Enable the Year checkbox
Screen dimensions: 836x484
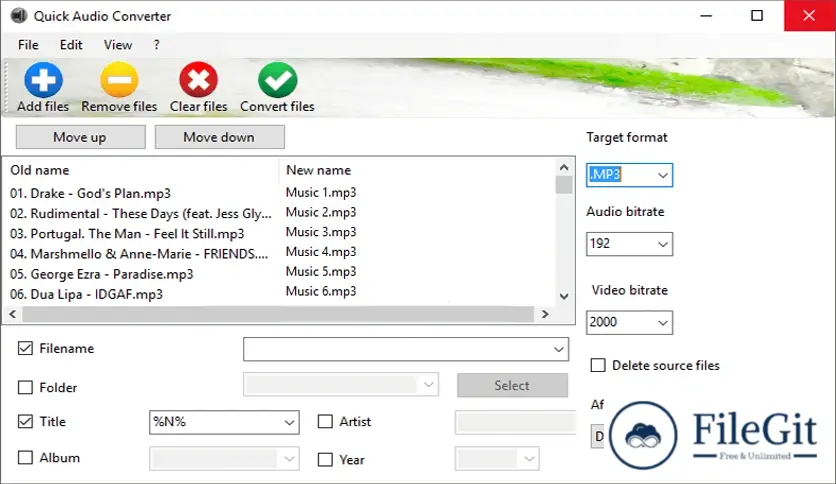pos(325,459)
